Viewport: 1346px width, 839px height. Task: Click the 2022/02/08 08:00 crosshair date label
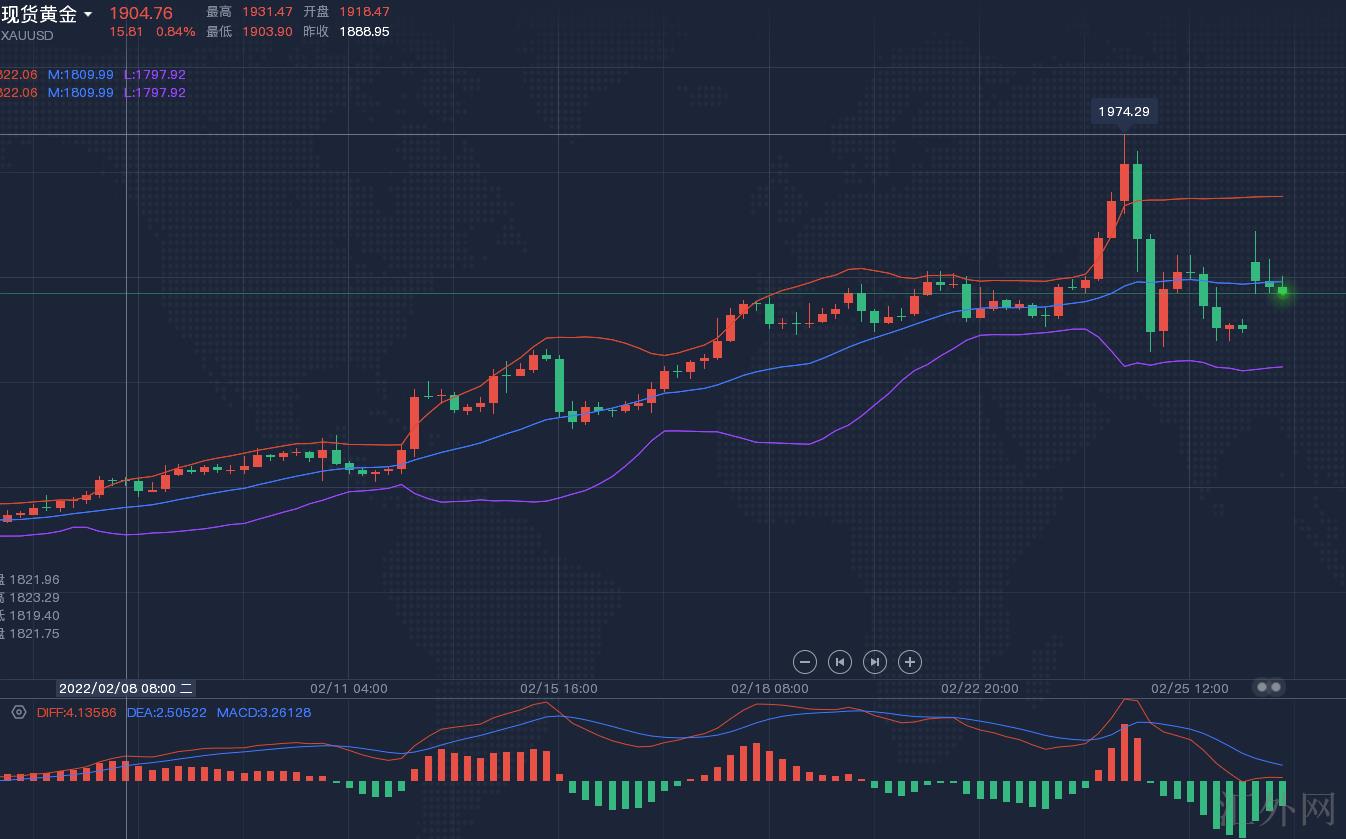click(x=126, y=688)
